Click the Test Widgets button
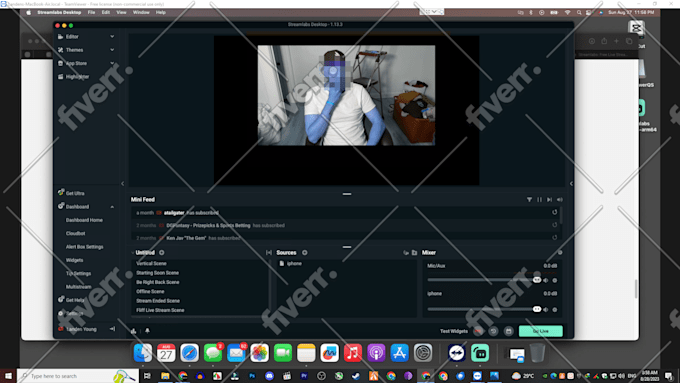680x383 pixels. 454,331
